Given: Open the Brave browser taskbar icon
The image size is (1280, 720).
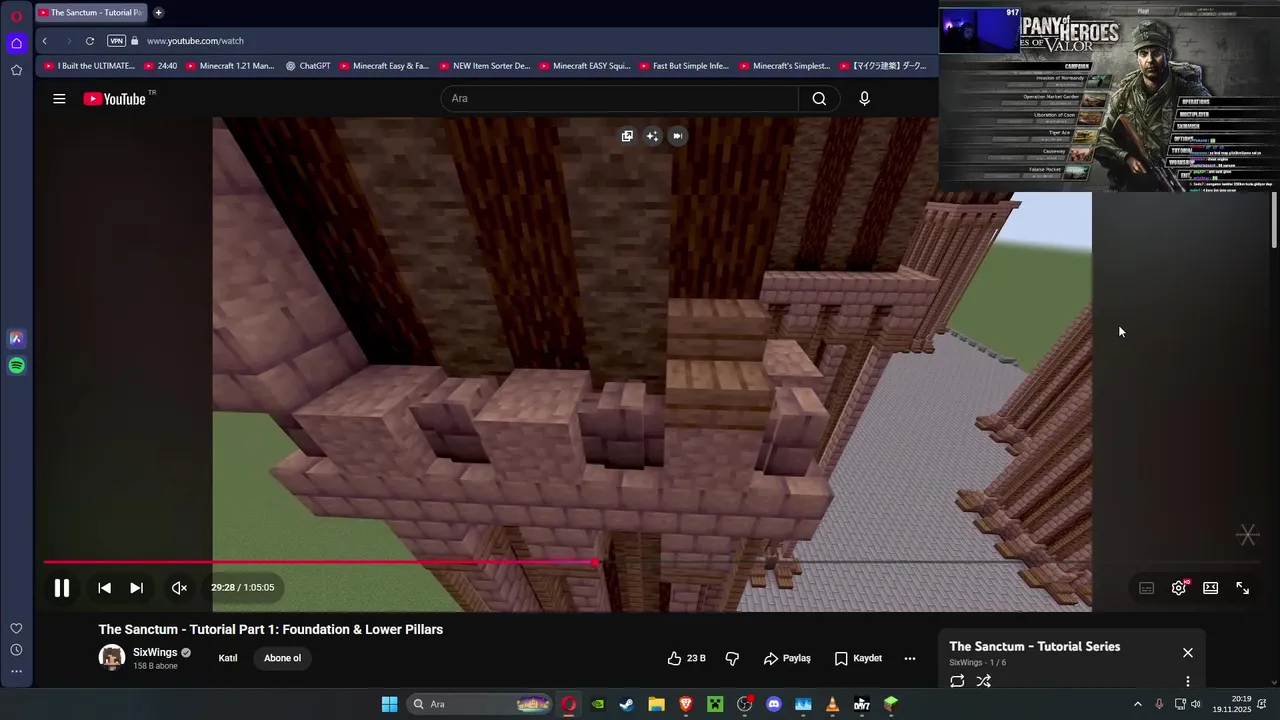Looking at the screenshot, I should click(x=685, y=704).
